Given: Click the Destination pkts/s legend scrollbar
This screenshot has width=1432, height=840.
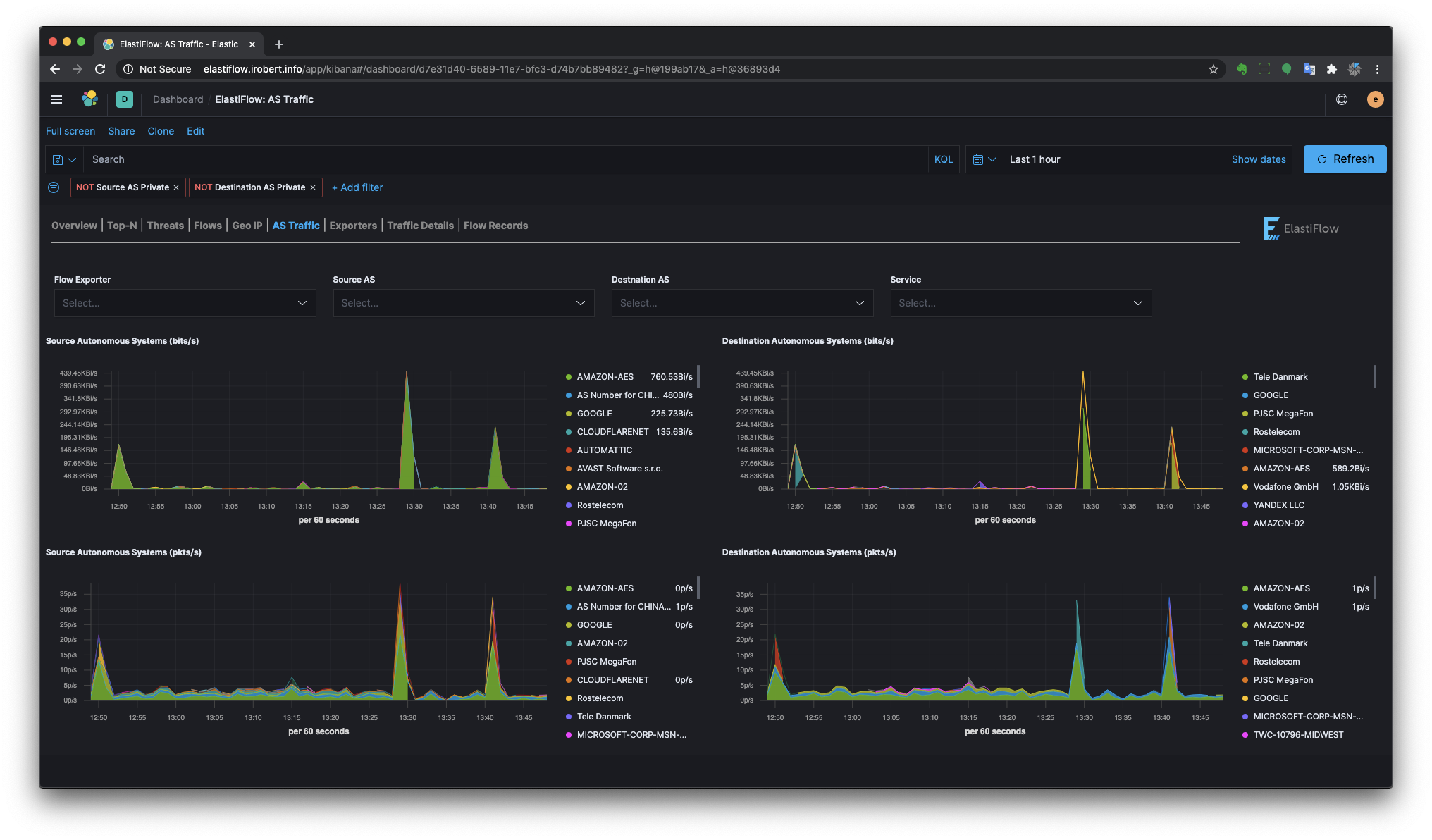Looking at the screenshot, I should (x=1375, y=588).
